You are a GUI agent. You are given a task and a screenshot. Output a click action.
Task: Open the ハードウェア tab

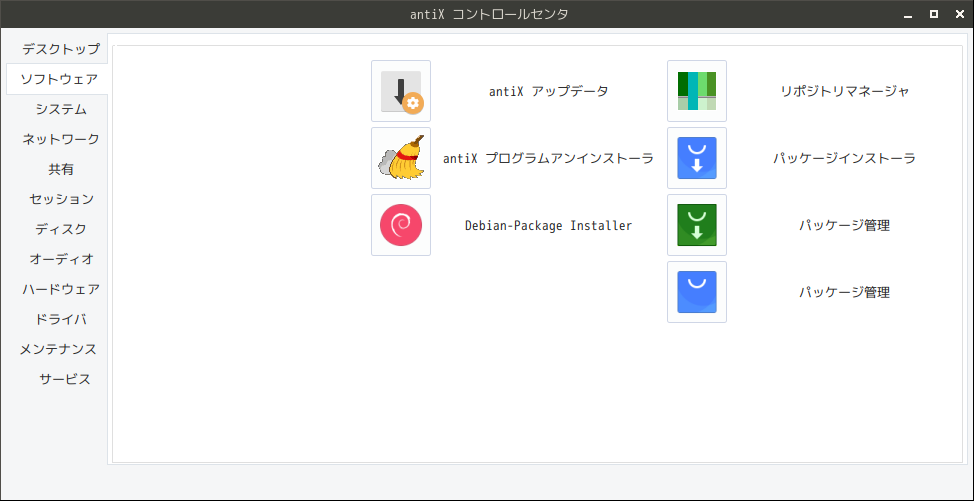60,289
